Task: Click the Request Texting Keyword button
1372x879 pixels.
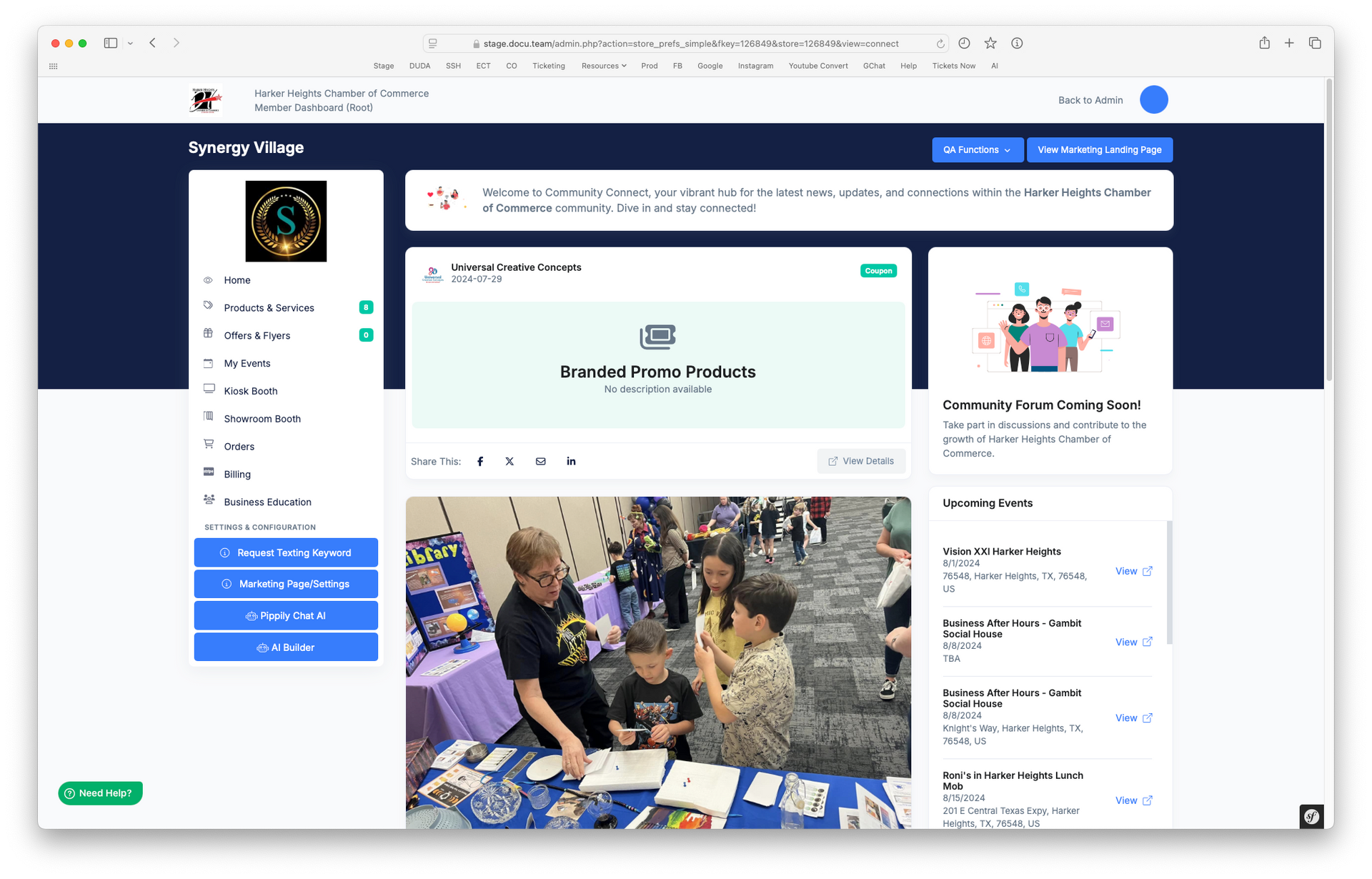Action: coord(286,553)
